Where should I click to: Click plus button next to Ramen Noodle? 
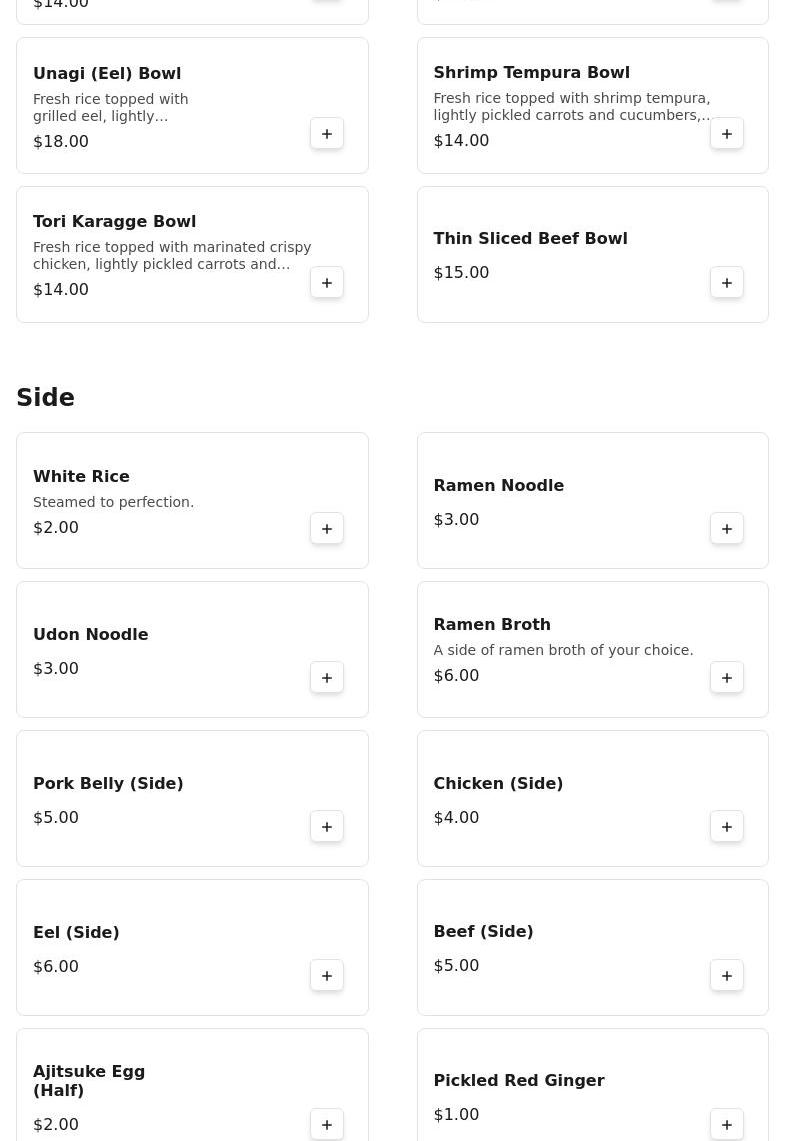727,529
